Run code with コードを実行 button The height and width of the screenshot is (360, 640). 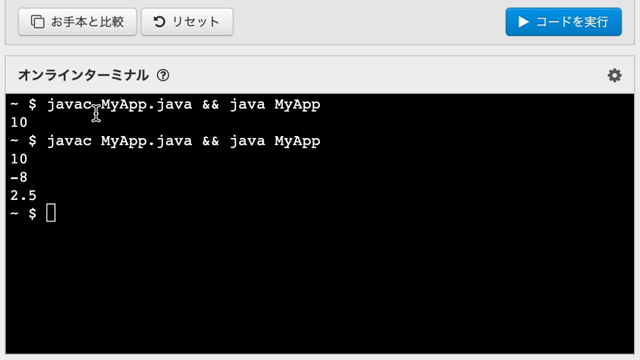564,22
